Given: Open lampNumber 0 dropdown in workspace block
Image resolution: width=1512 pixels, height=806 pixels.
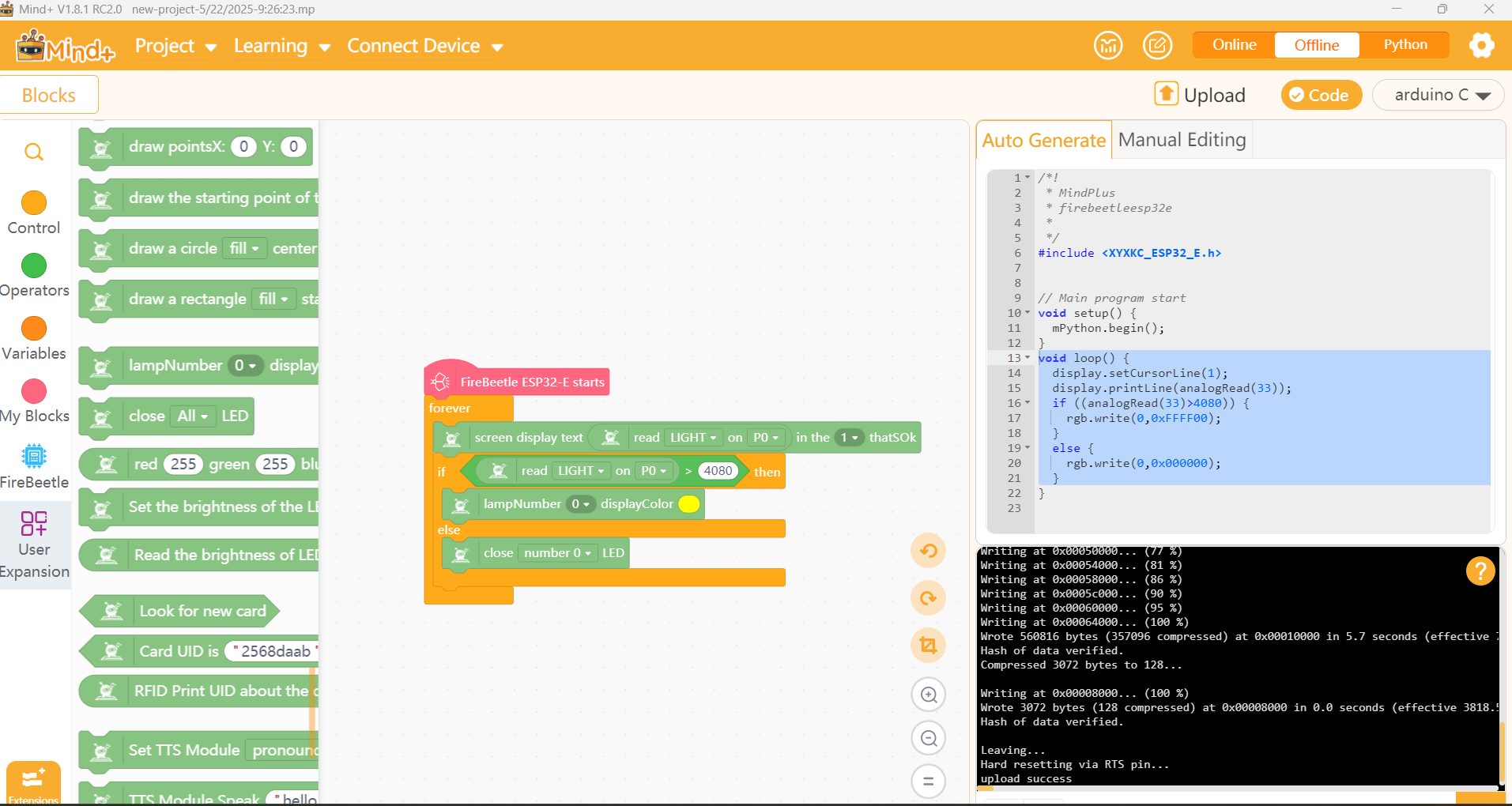Looking at the screenshot, I should click(x=580, y=504).
